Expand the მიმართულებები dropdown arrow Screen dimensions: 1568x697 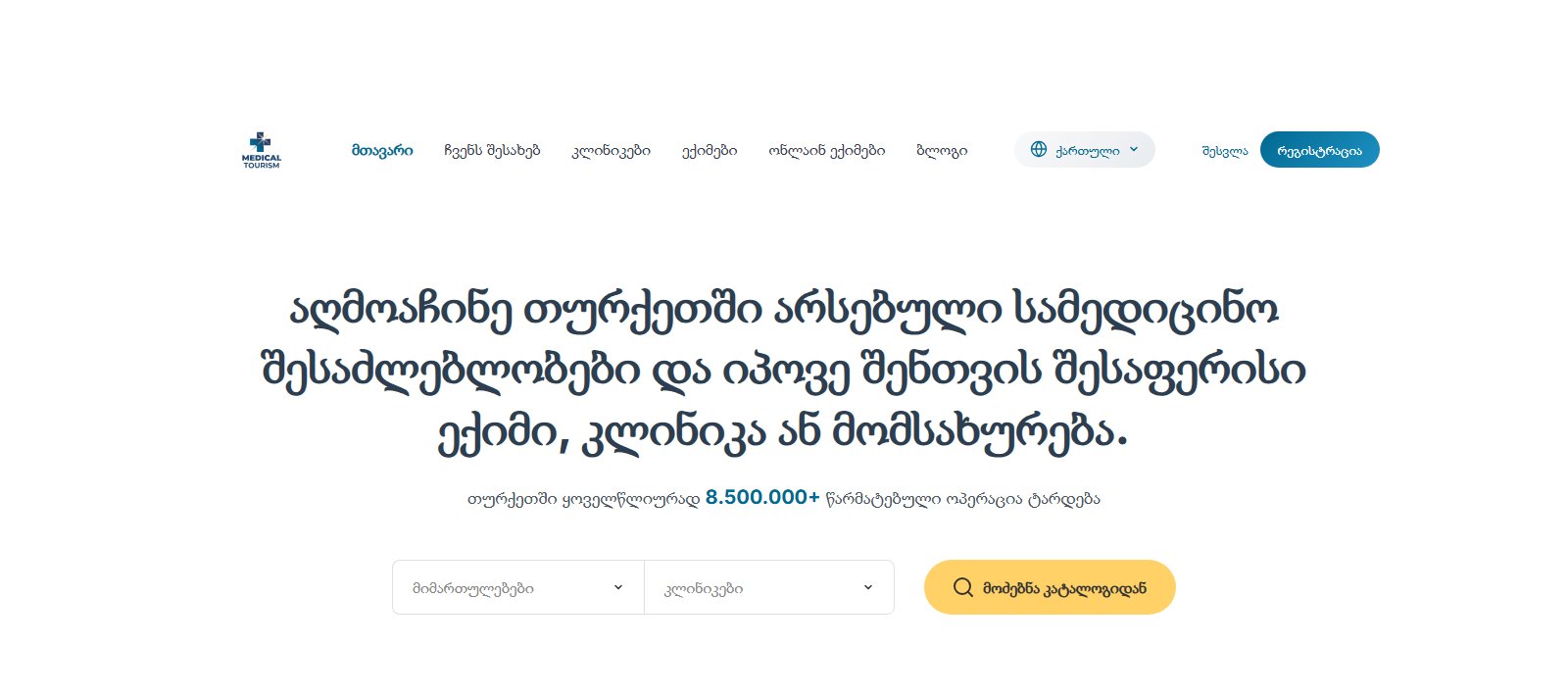click(x=618, y=587)
